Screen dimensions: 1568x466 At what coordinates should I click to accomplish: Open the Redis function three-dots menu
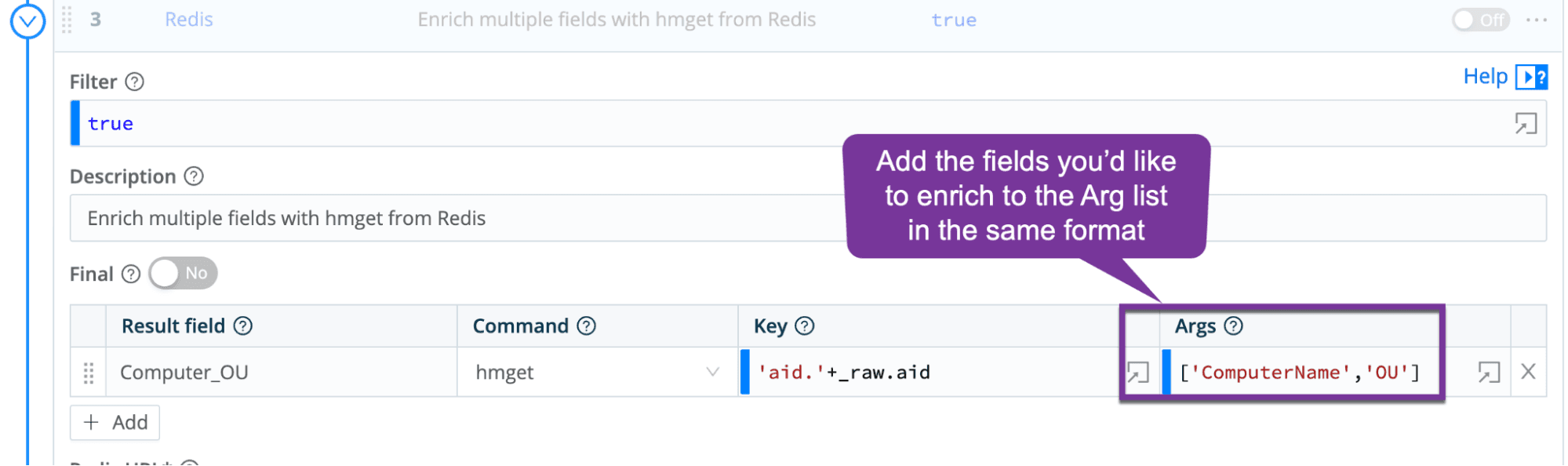1537,20
